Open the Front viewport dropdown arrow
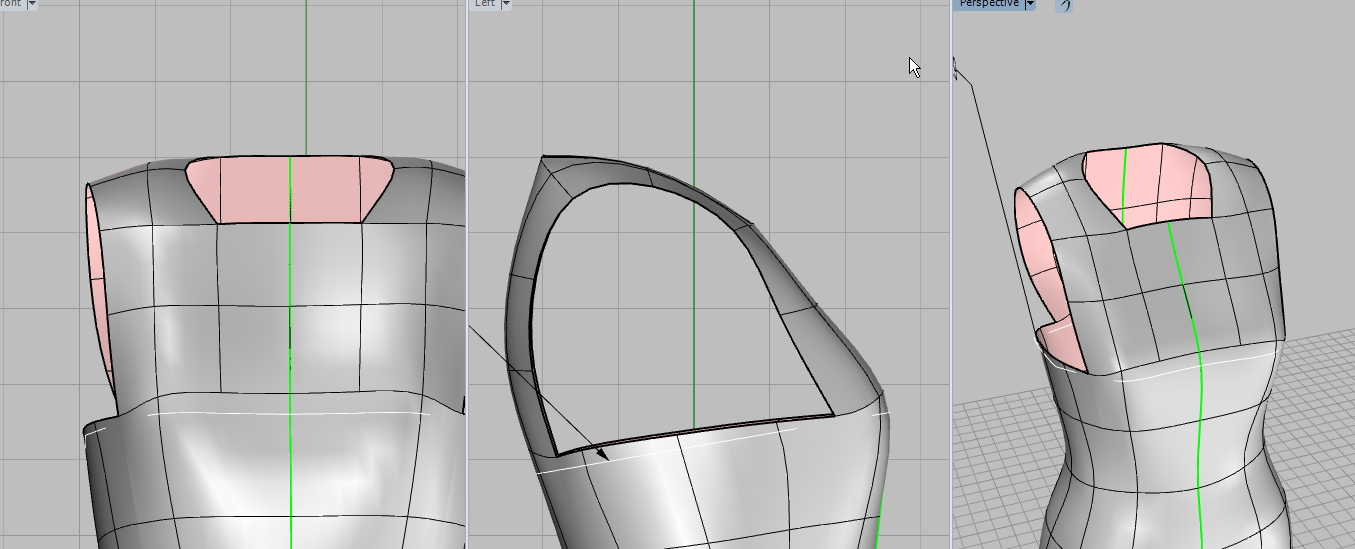Image resolution: width=1355 pixels, height=549 pixels. pyautogui.click(x=32, y=4)
